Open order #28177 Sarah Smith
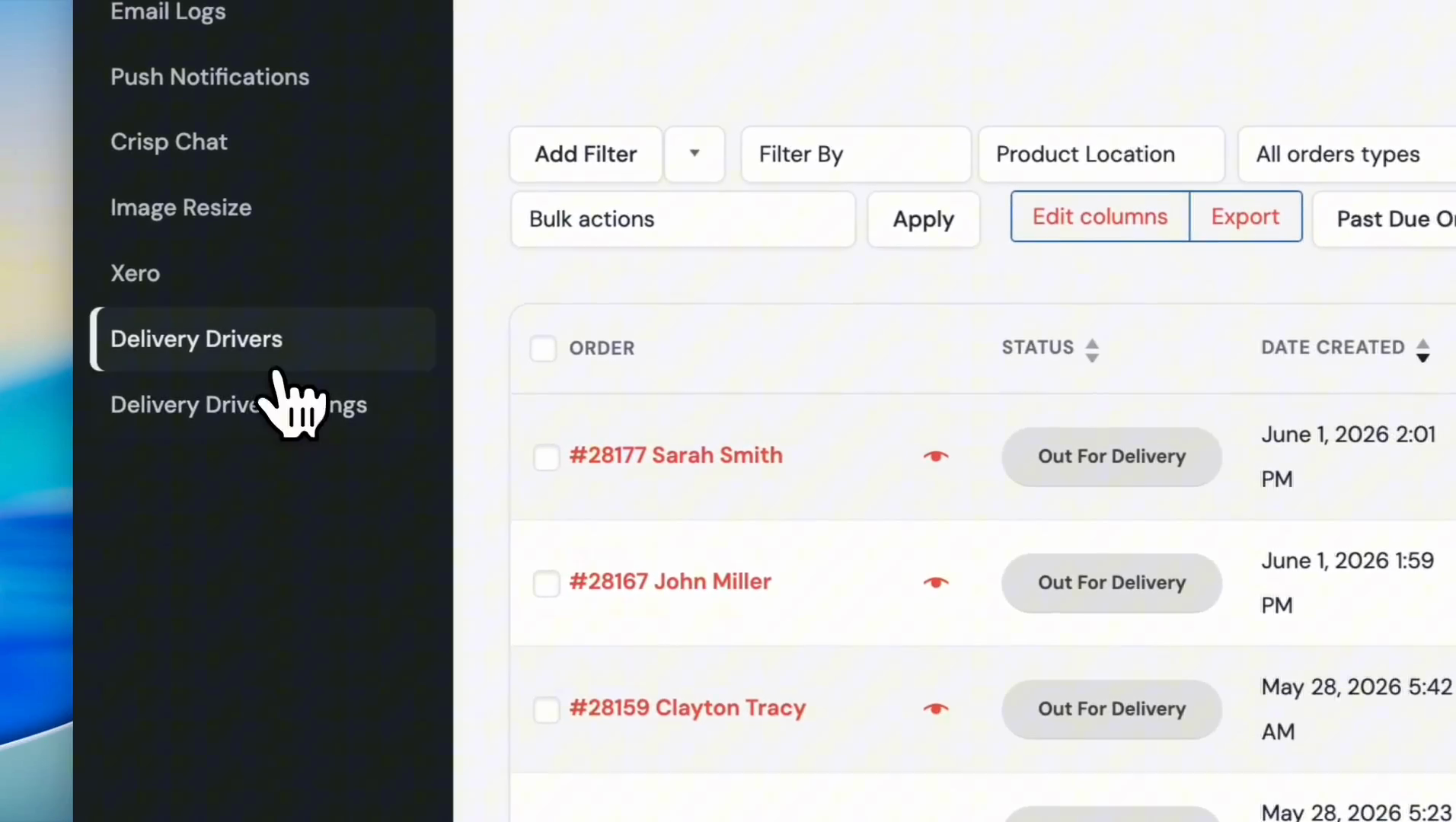The image size is (1456, 822). [675, 455]
